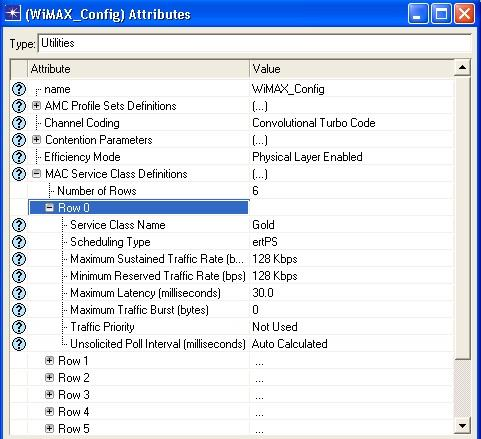Expand Row 3
The width and height of the screenshot is (481, 439).
(x=49, y=395)
